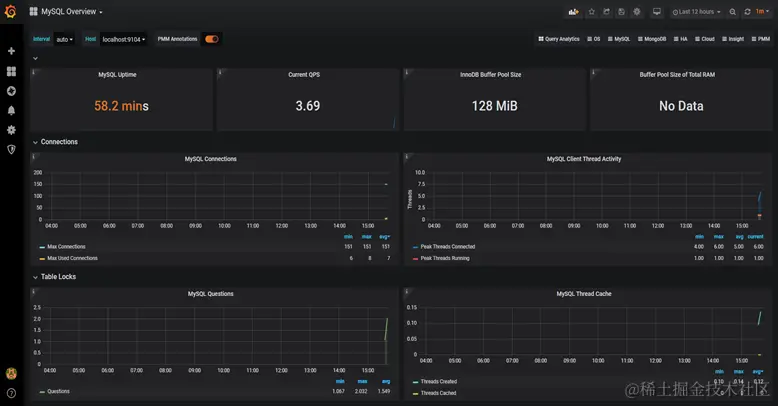Sort MySQL Connections legend by avg
This screenshot has height=406, width=778.
click(x=385, y=237)
